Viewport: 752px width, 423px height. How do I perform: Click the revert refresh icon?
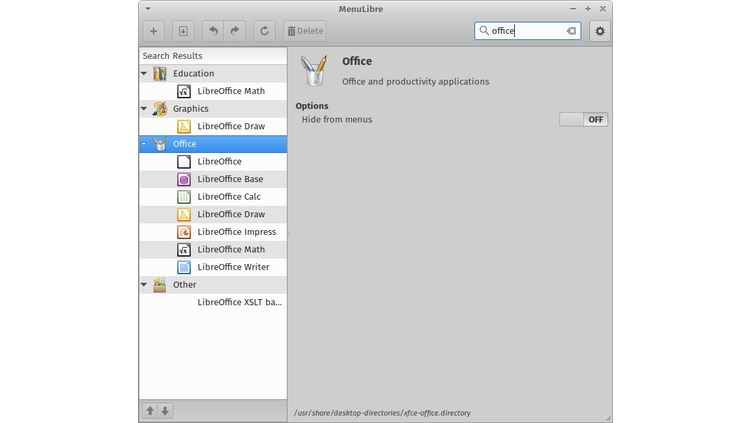(x=265, y=31)
